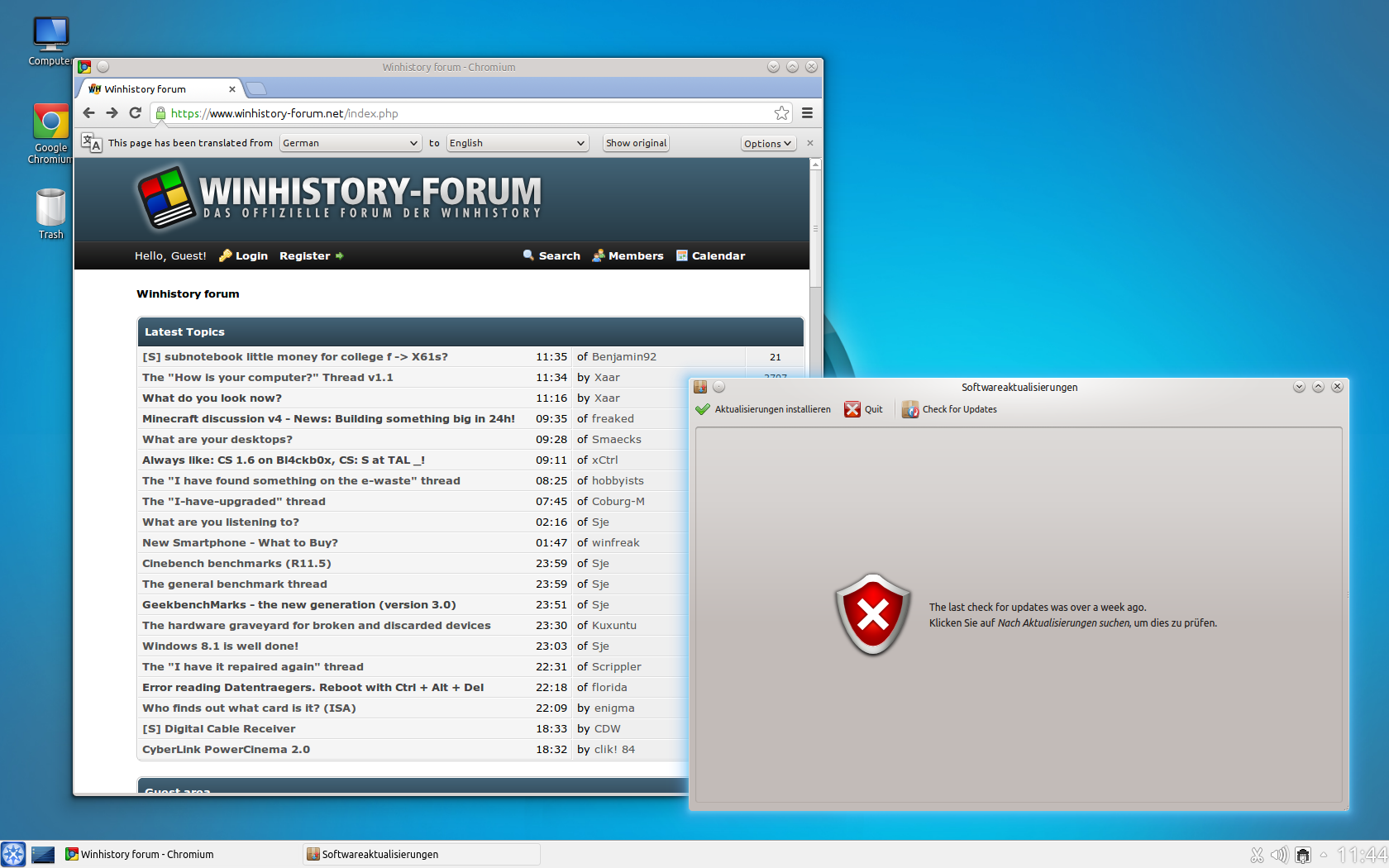The width and height of the screenshot is (1389, 868).
Task: Click the Winhistory-Forum logo banner
Action: pos(339,198)
